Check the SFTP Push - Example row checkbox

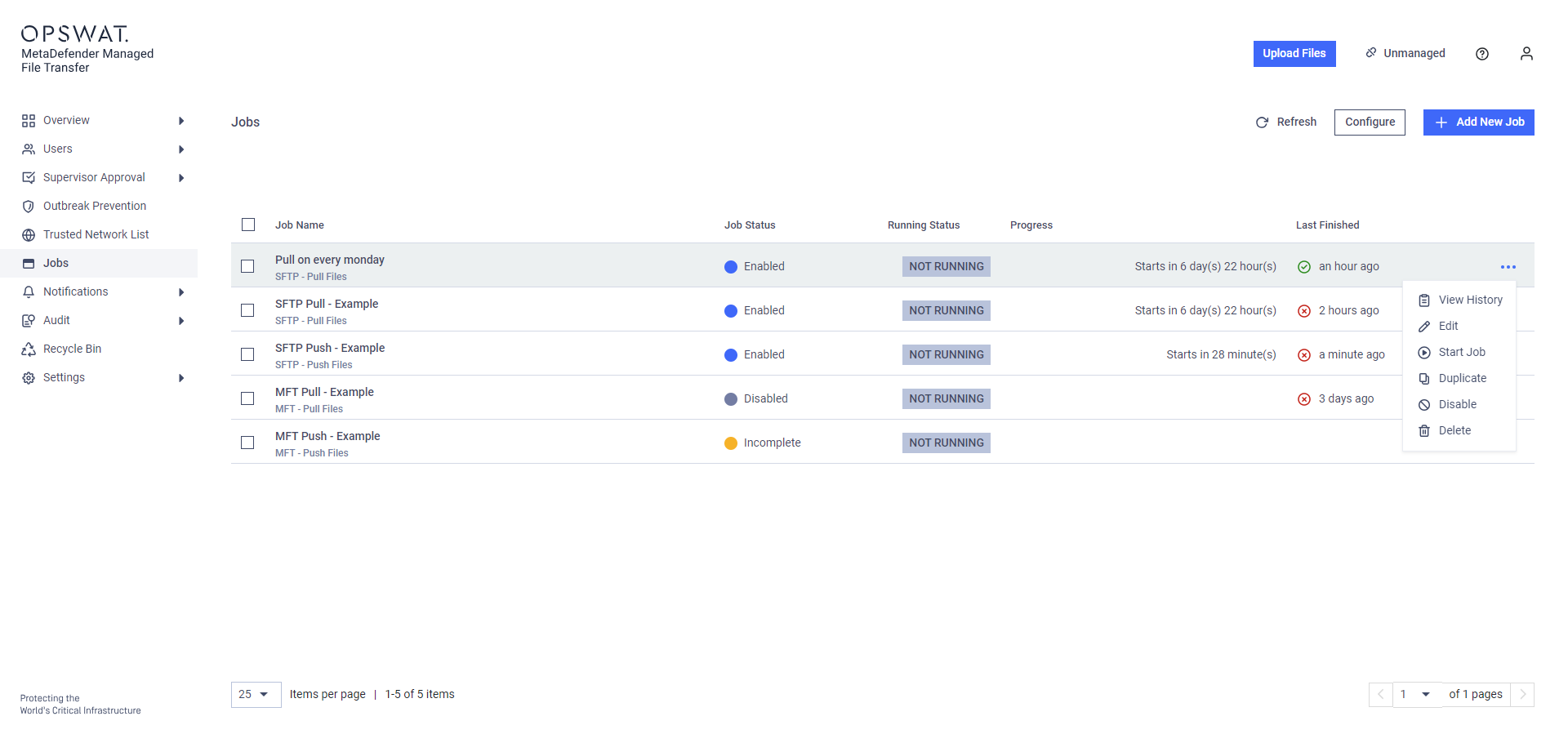247,354
